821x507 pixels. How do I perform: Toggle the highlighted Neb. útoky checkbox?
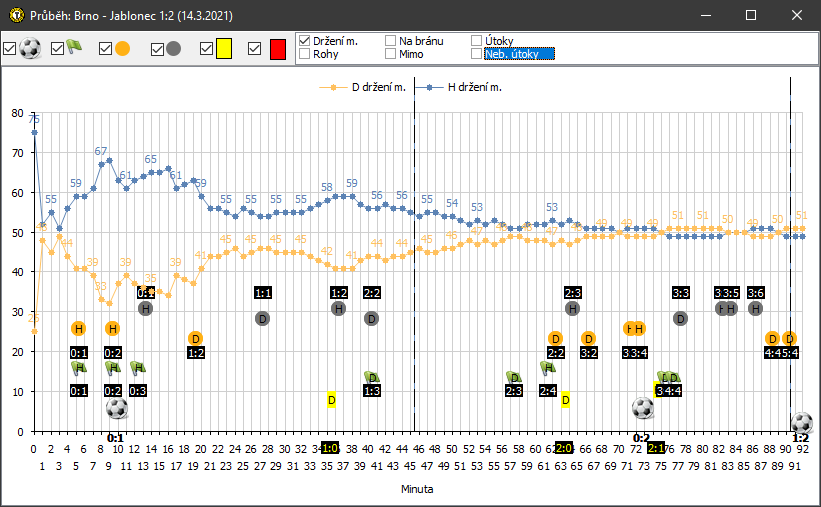pyautogui.click(x=477, y=54)
